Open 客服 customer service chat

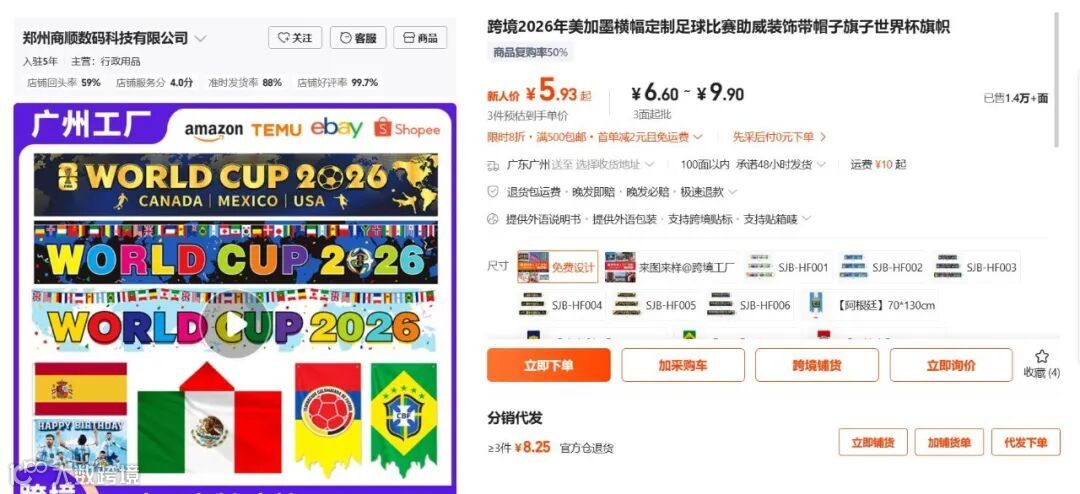tap(357, 38)
